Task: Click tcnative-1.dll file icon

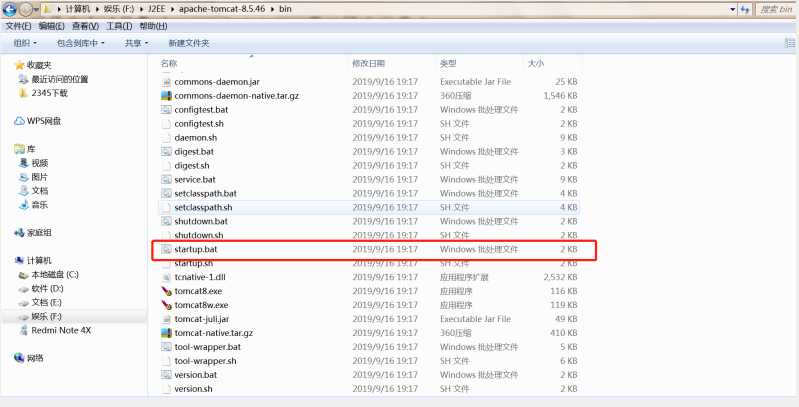Action: (x=166, y=277)
